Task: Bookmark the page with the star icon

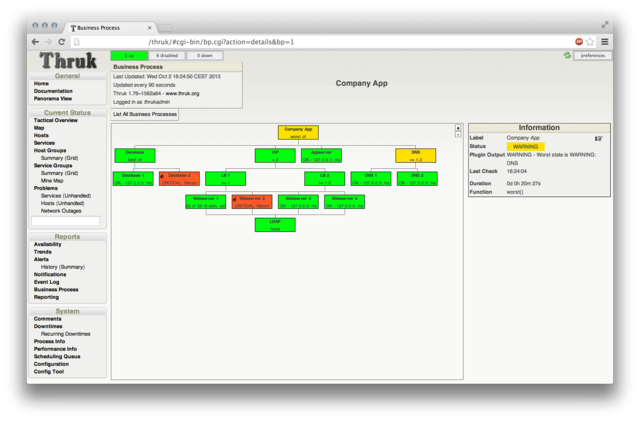Action: click(591, 42)
